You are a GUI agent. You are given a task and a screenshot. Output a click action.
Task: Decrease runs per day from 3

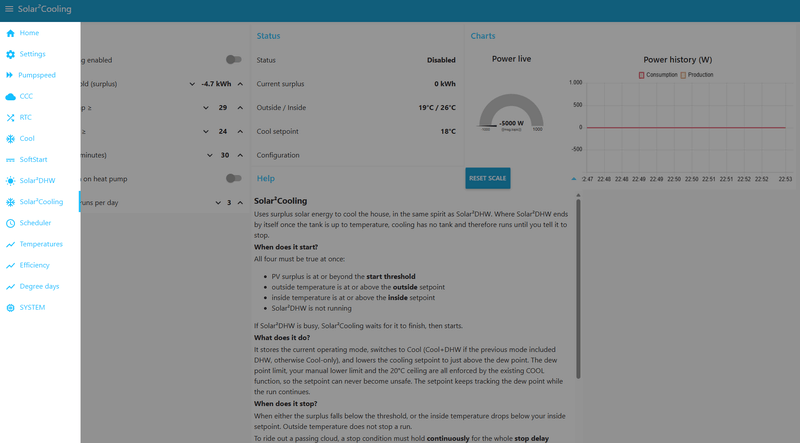click(x=218, y=203)
